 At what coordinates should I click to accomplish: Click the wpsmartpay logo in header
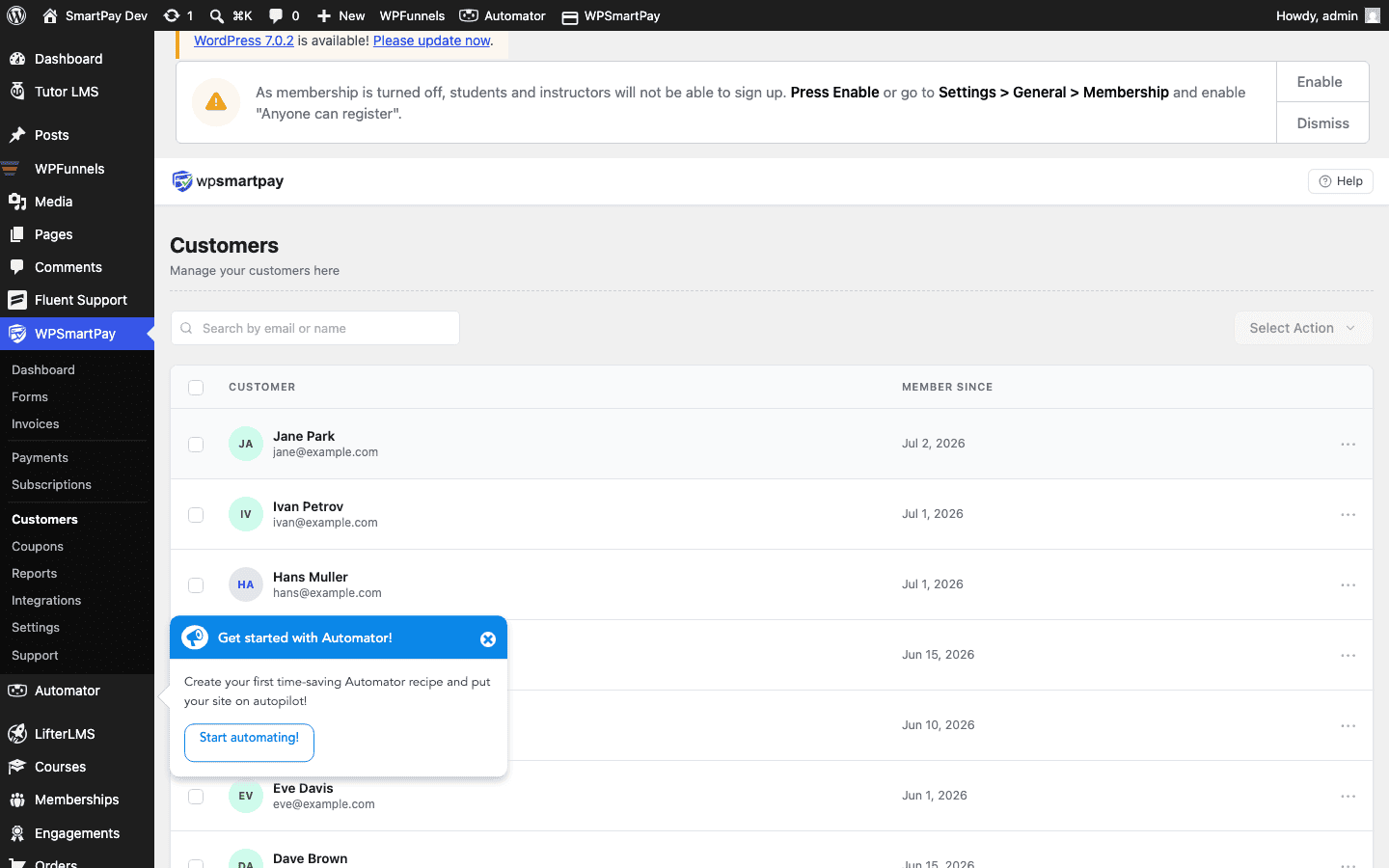tap(228, 181)
